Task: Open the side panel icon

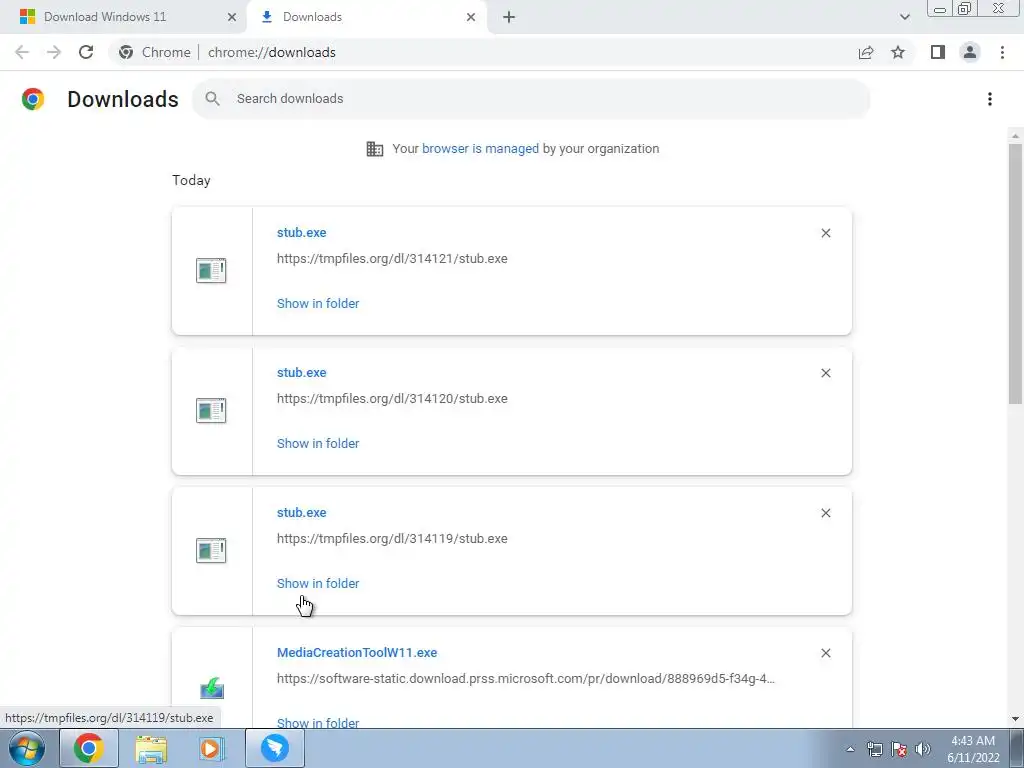Action: point(938,52)
